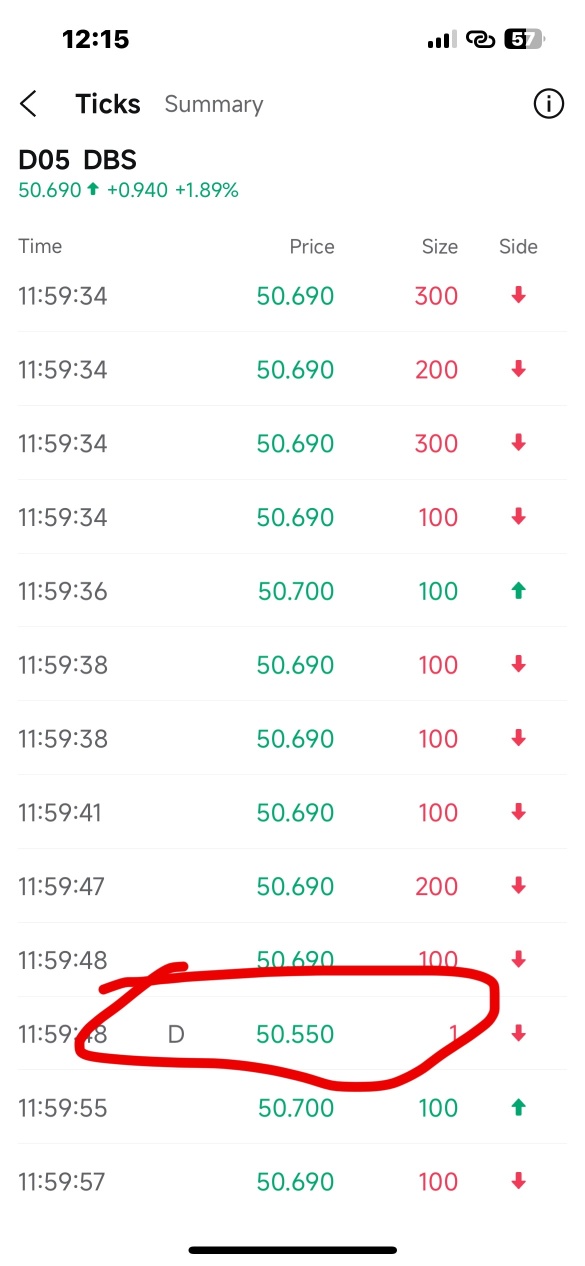Switch to the Summary tab
This screenshot has width=585, height=1266.
click(x=214, y=104)
